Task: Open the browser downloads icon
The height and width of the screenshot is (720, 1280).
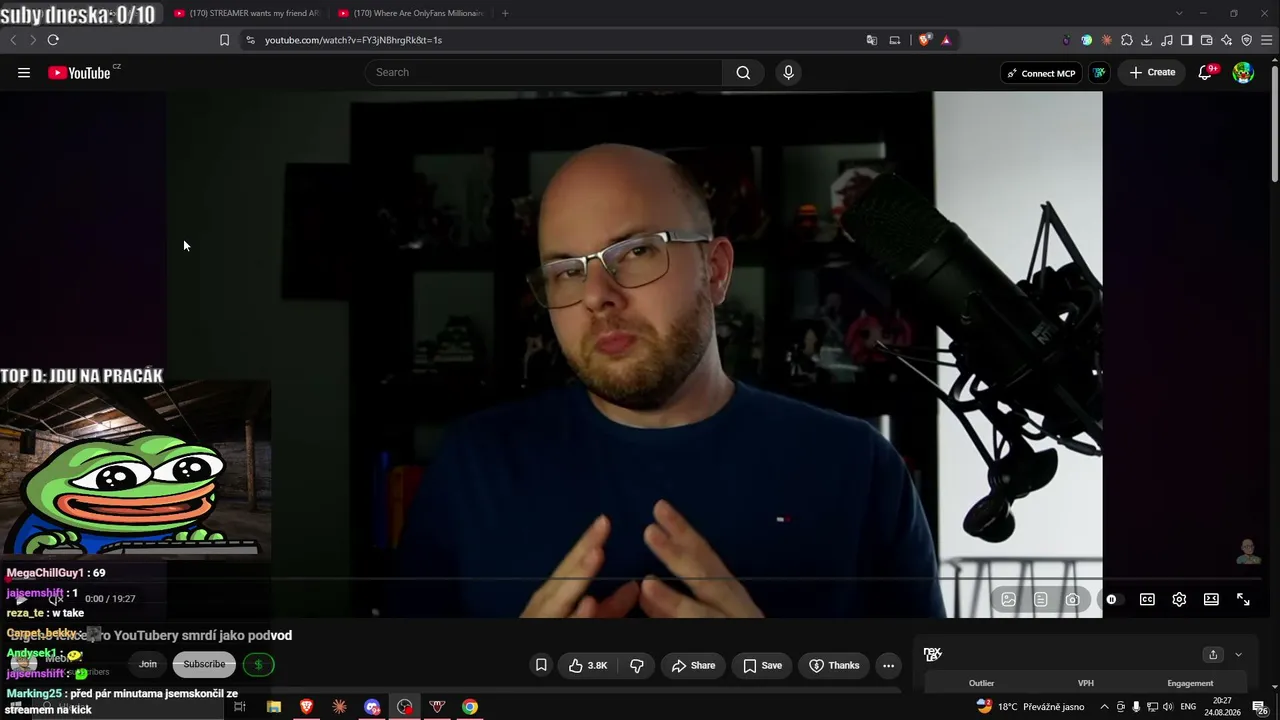Action: (x=1147, y=40)
